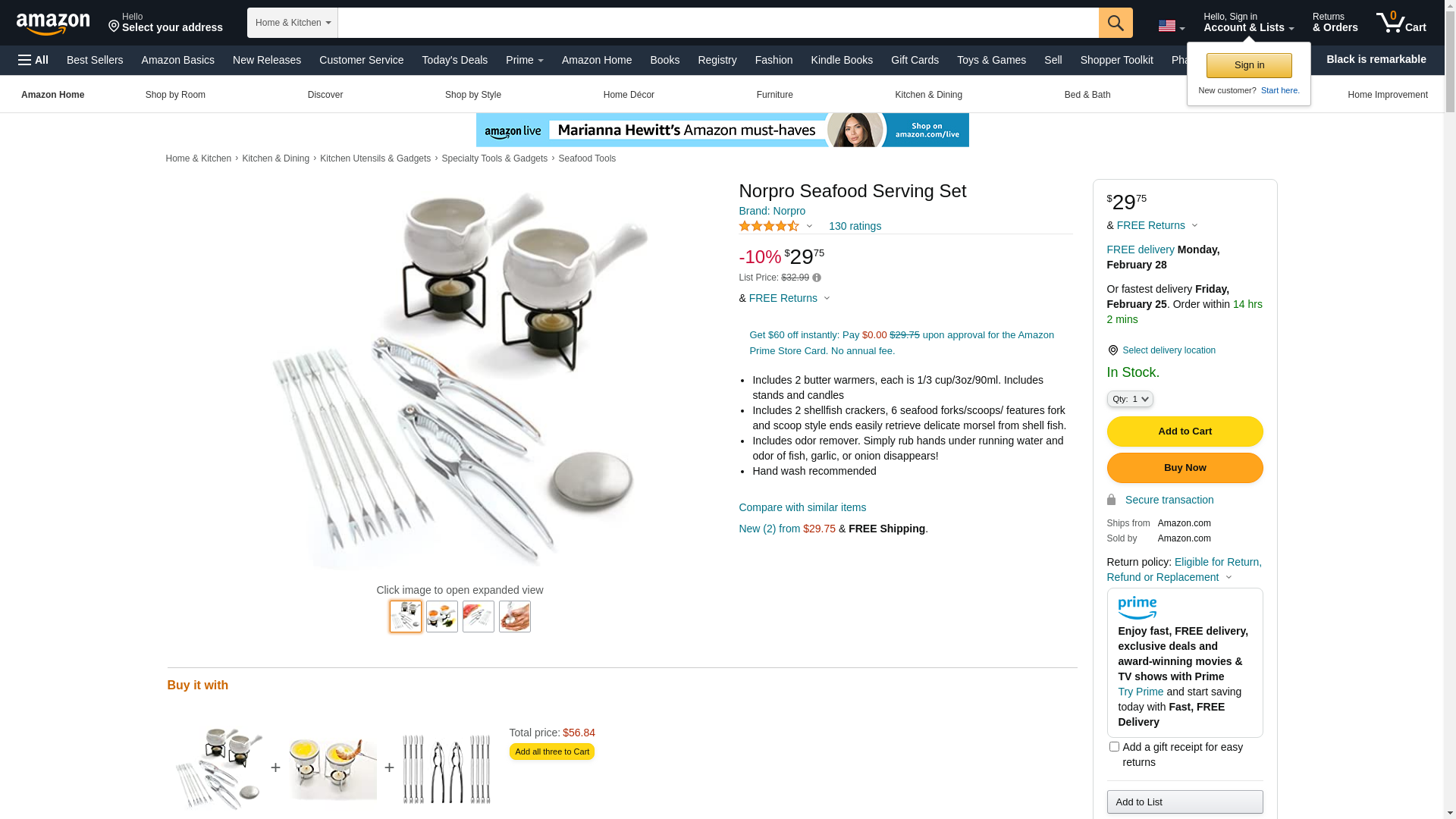
Task: Open the Home & Kitchen search category dropdown
Action: tap(293, 23)
